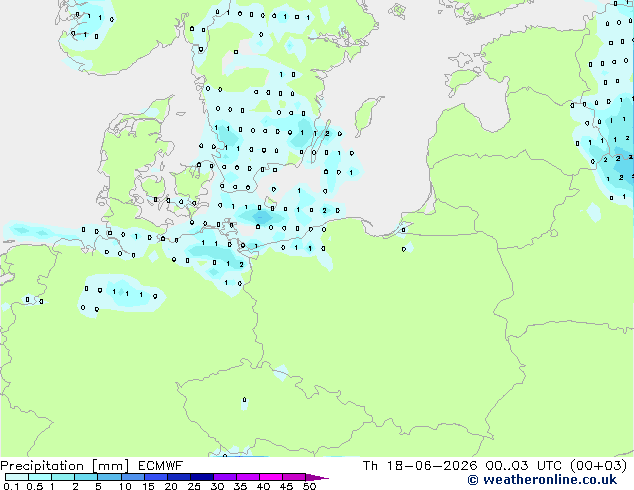Click the '20' legend scale value
The height and width of the screenshot is (490, 634).
click(171, 486)
